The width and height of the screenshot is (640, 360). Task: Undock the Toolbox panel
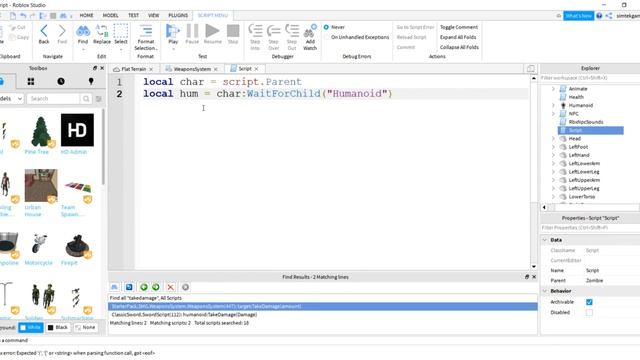(x=95, y=68)
